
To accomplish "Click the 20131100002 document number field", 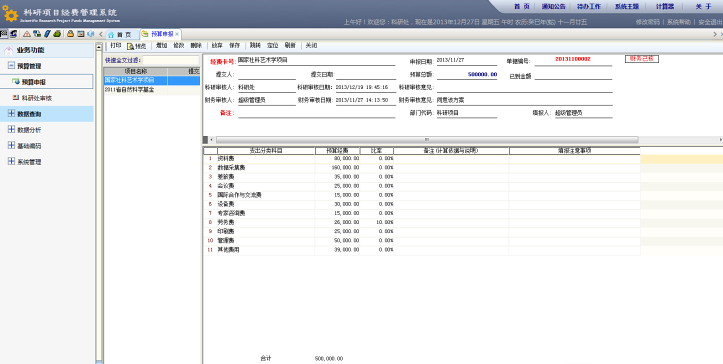I will click(573, 60).
